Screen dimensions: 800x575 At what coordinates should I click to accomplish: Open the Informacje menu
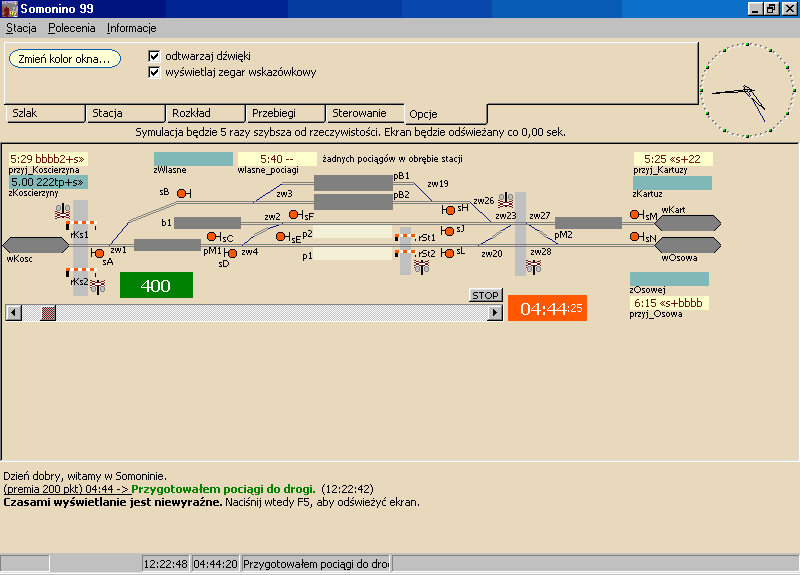point(132,29)
